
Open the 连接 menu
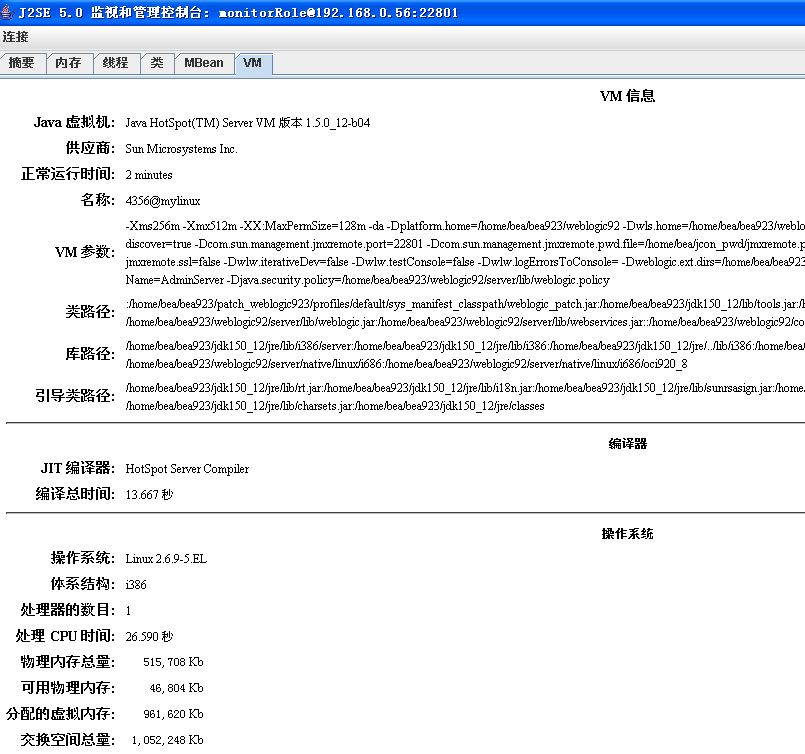click(x=15, y=37)
